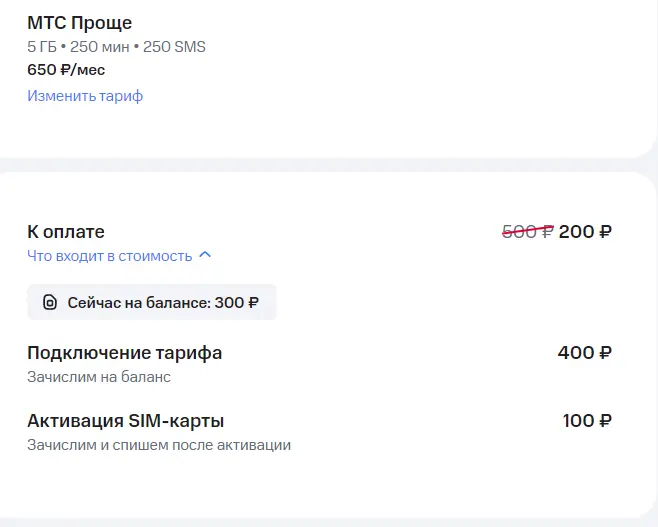The width and height of the screenshot is (658, 527).
Task: Click the 400 ₽ tariff connection amount
Action: click(585, 353)
